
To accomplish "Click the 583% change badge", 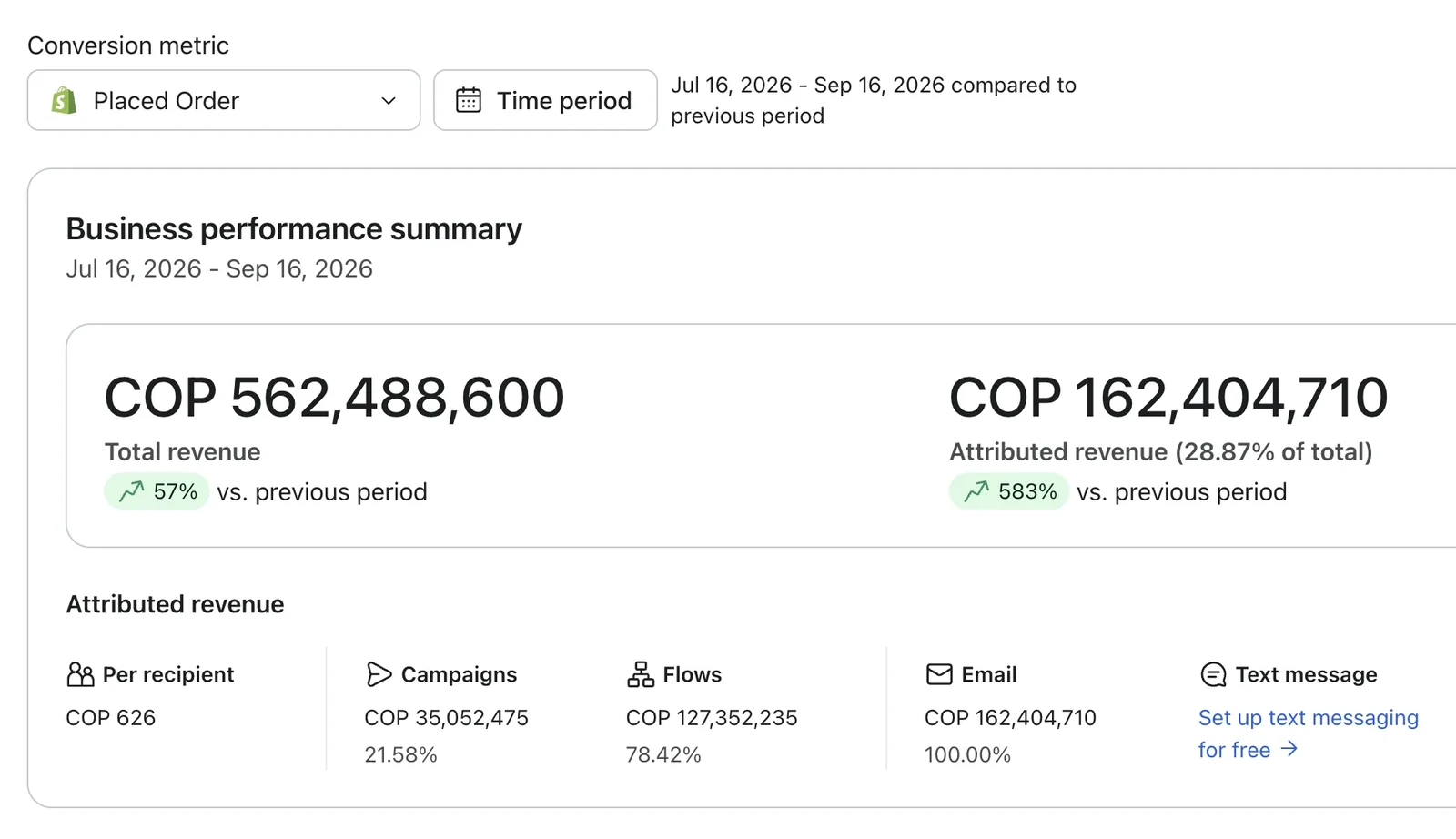I will (x=1008, y=491).
